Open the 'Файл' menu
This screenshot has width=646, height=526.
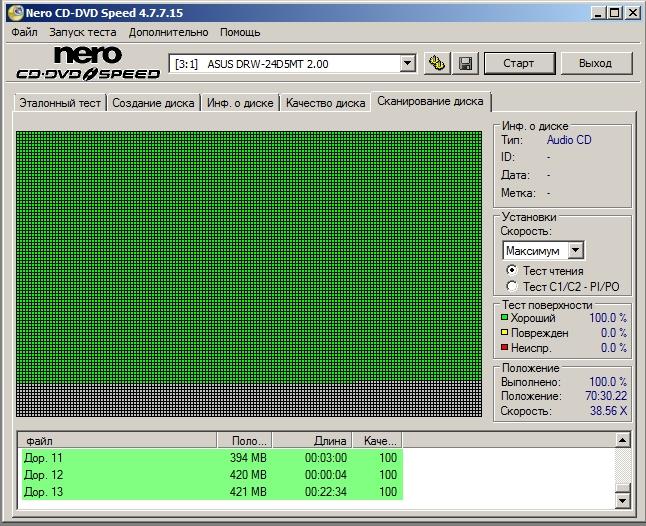(24, 32)
